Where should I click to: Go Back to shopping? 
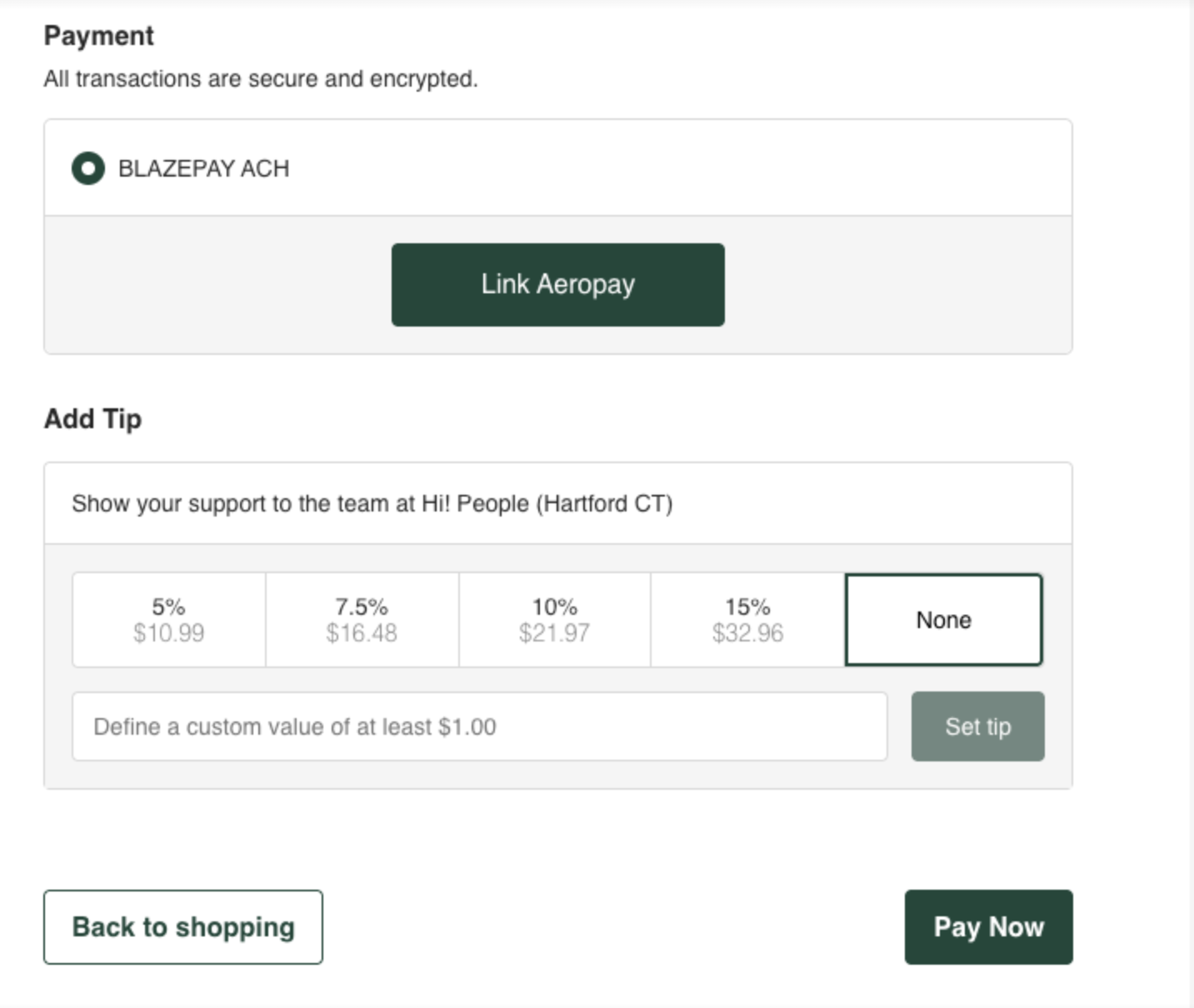pos(183,927)
